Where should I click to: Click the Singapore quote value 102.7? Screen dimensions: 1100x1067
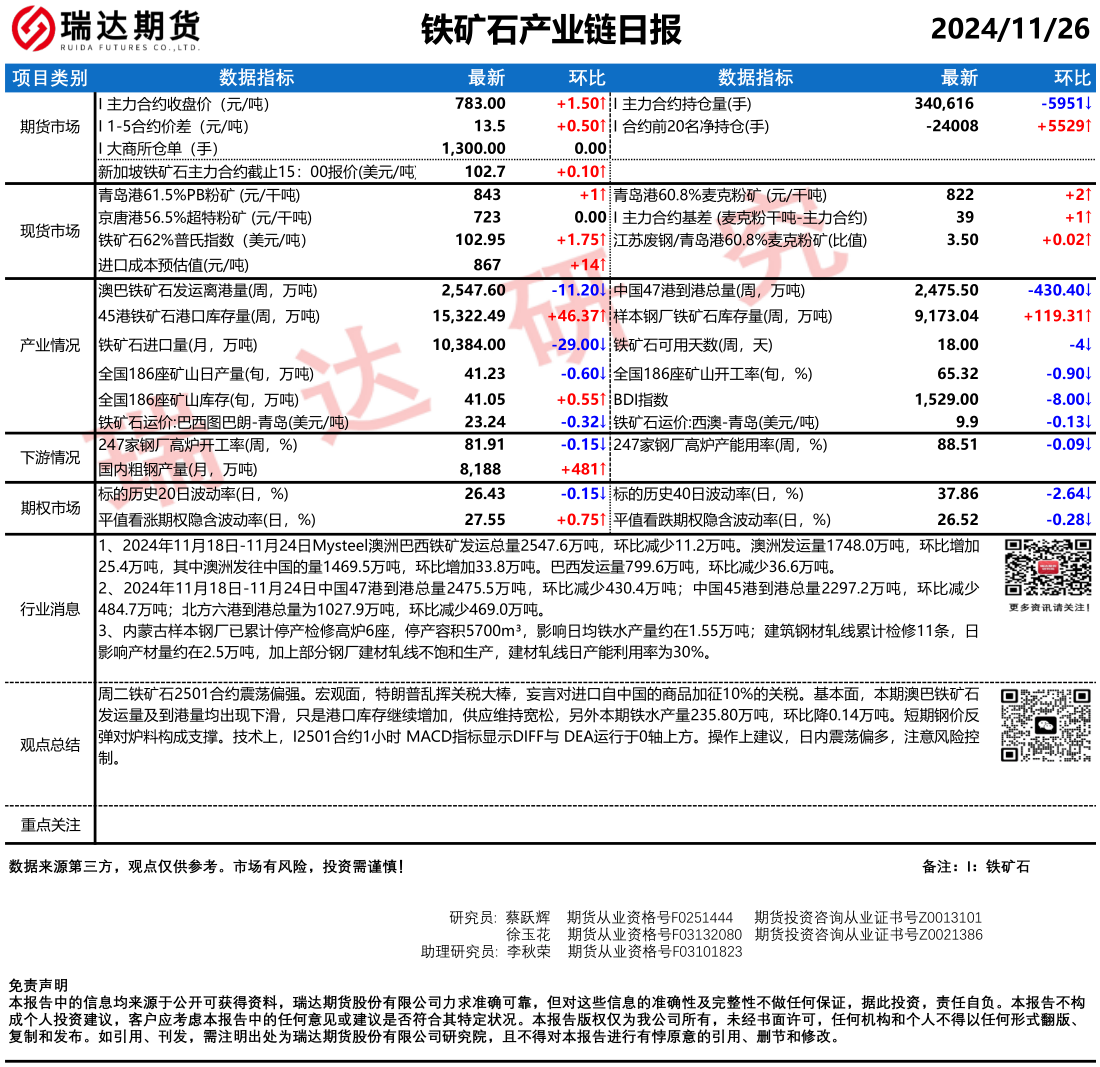485,172
